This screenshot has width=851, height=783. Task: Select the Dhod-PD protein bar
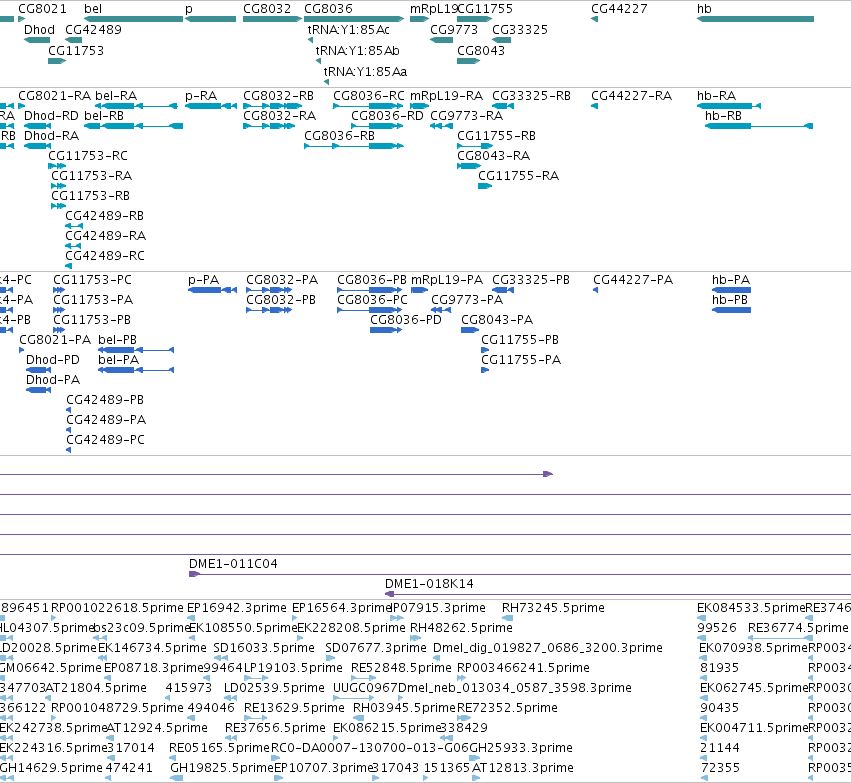coord(39,370)
